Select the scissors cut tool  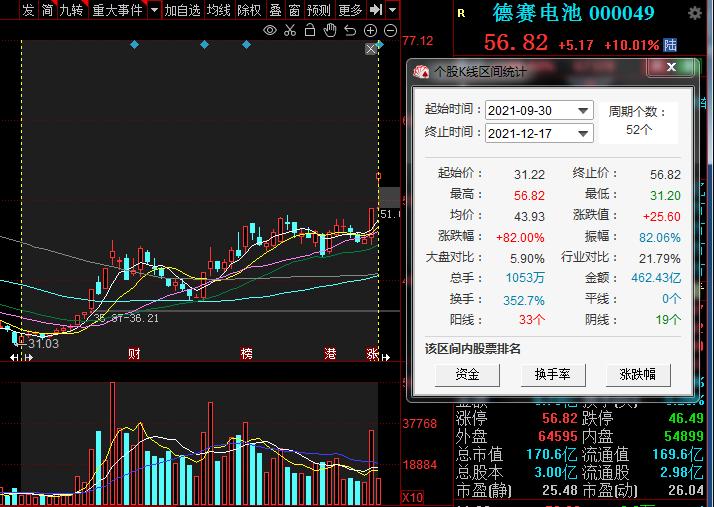click(290, 31)
